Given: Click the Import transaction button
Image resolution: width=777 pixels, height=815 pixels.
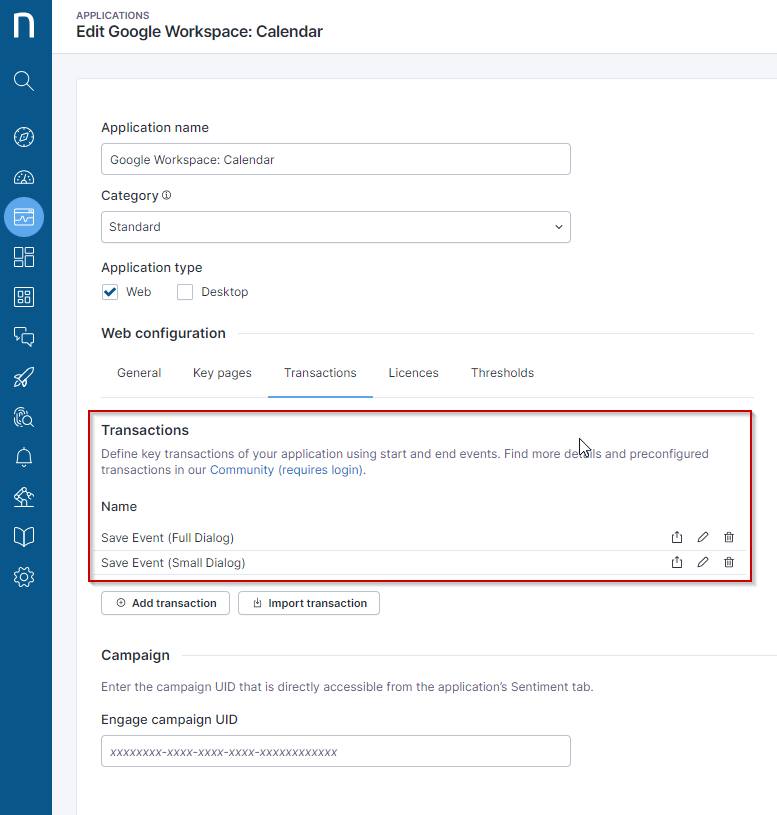Looking at the screenshot, I should click(309, 603).
